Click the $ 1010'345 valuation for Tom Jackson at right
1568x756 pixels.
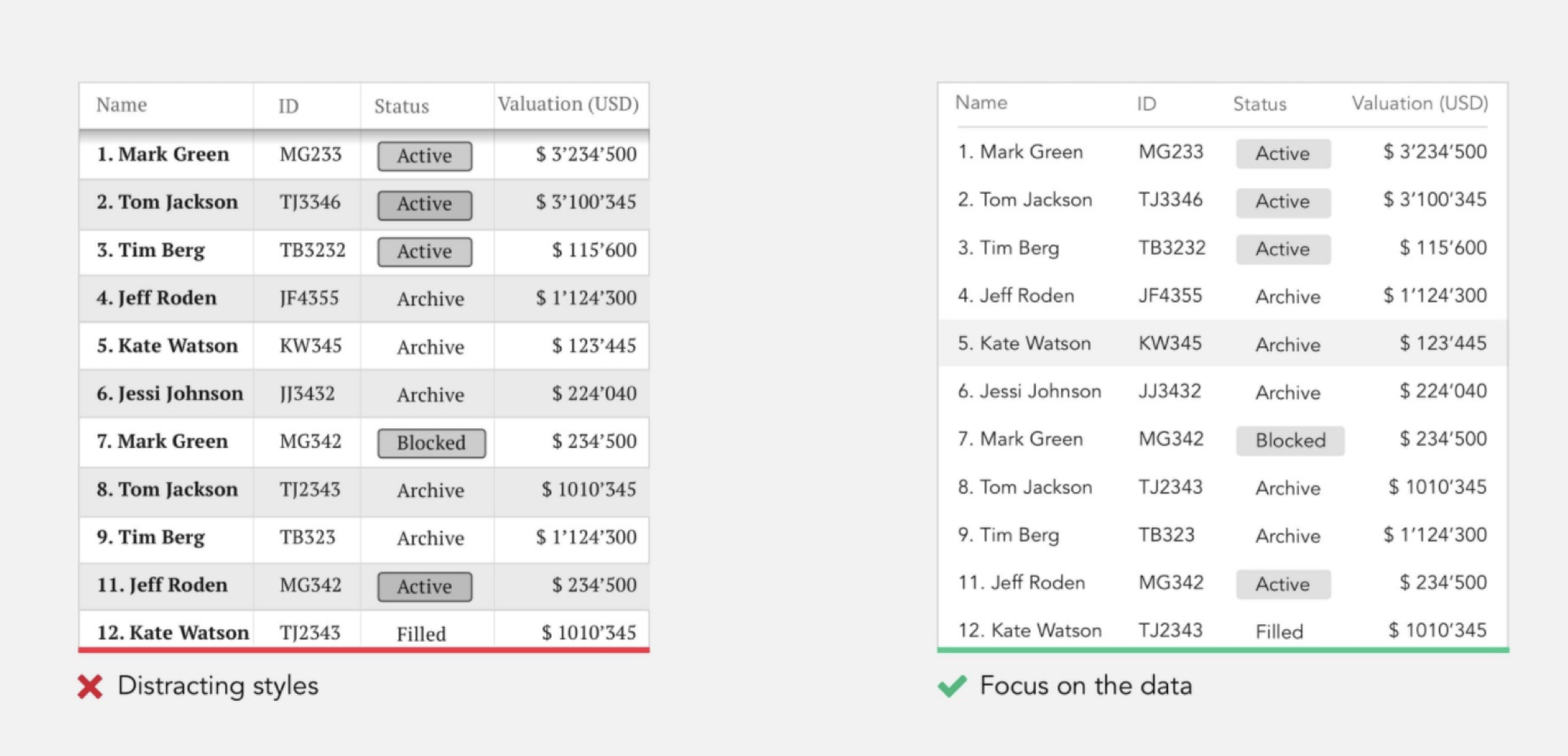pyautogui.click(x=1437, y=487)
